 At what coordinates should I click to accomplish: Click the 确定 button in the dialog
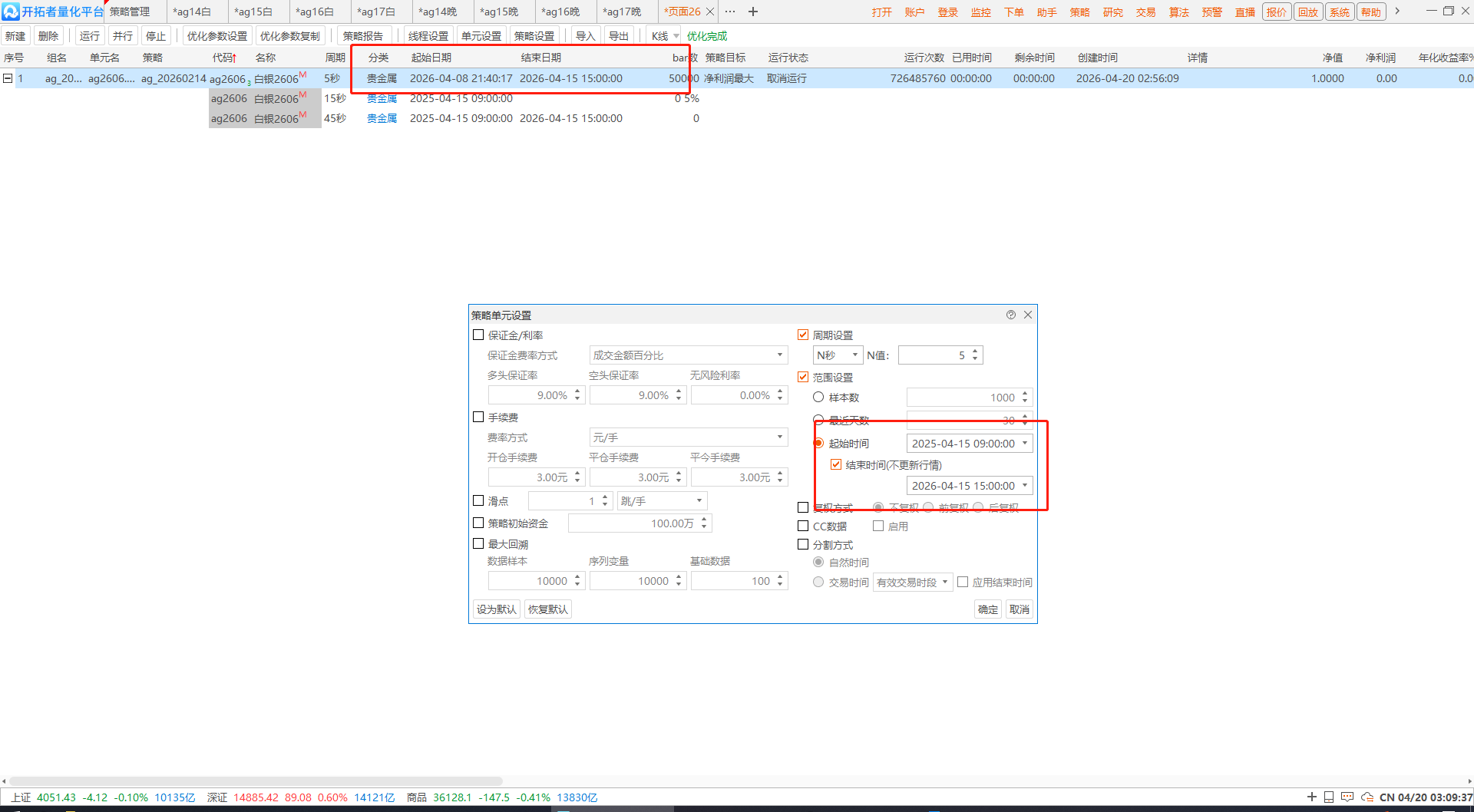point(987,609)
